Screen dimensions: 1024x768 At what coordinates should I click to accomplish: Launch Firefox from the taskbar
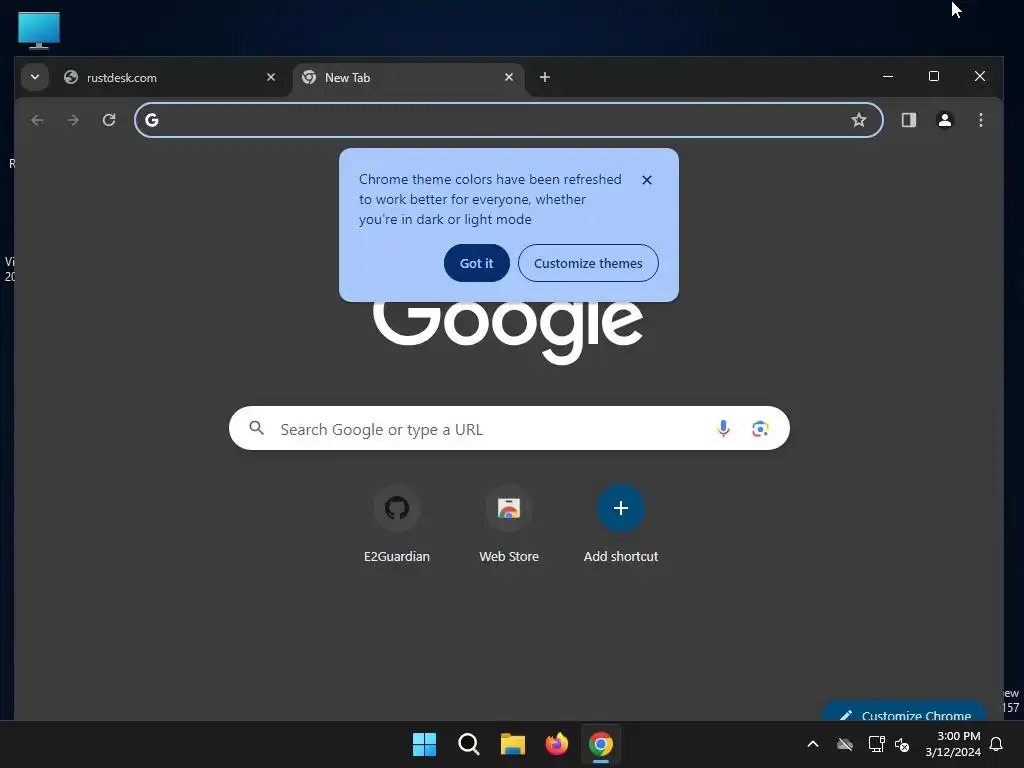pos(556,744)
